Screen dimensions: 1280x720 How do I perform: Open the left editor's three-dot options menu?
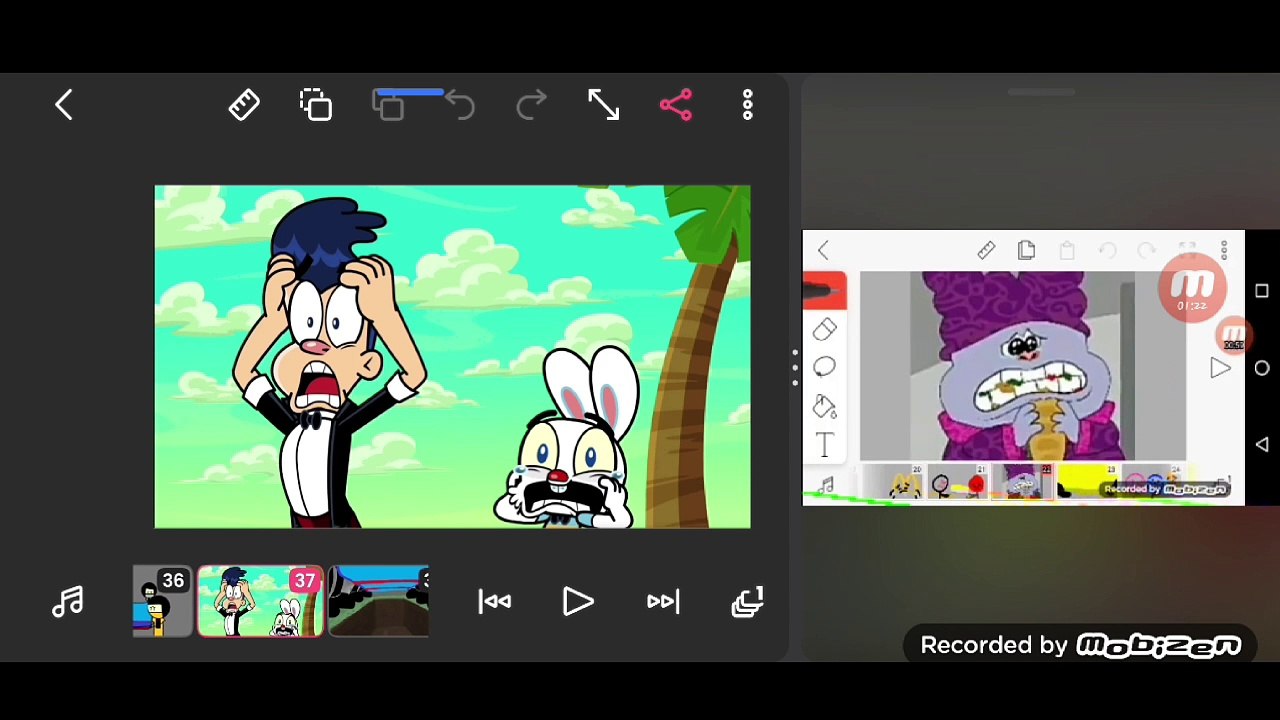point(747,105)
